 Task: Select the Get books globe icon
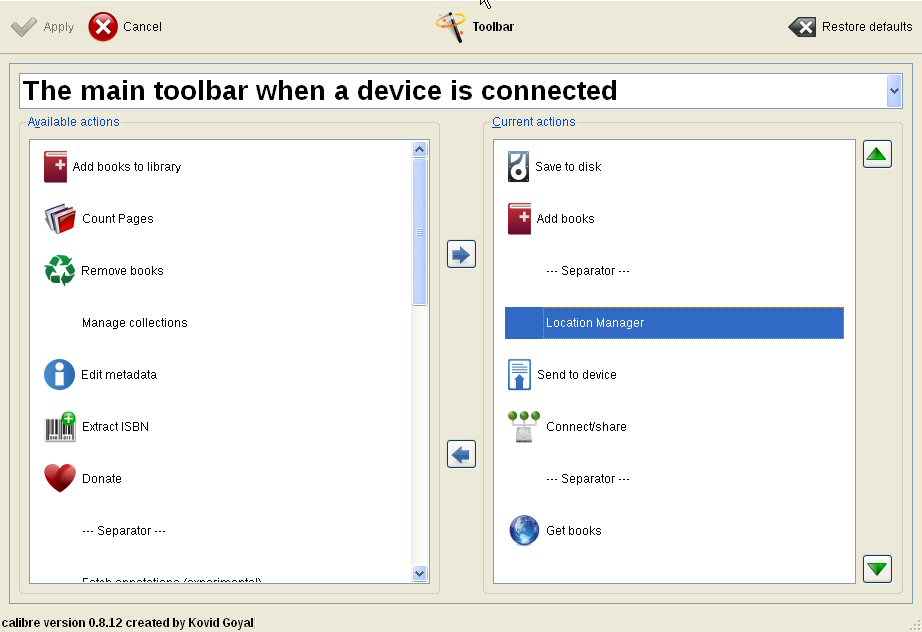(x=524, y=530)
